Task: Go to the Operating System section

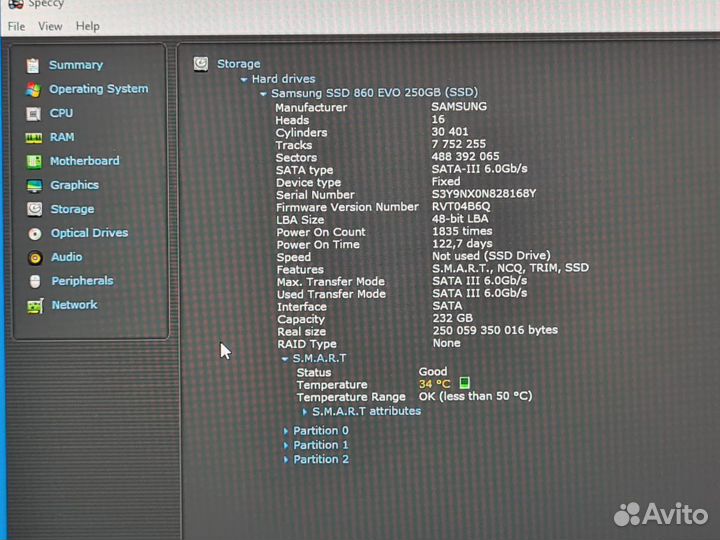Action: [99, 89]
